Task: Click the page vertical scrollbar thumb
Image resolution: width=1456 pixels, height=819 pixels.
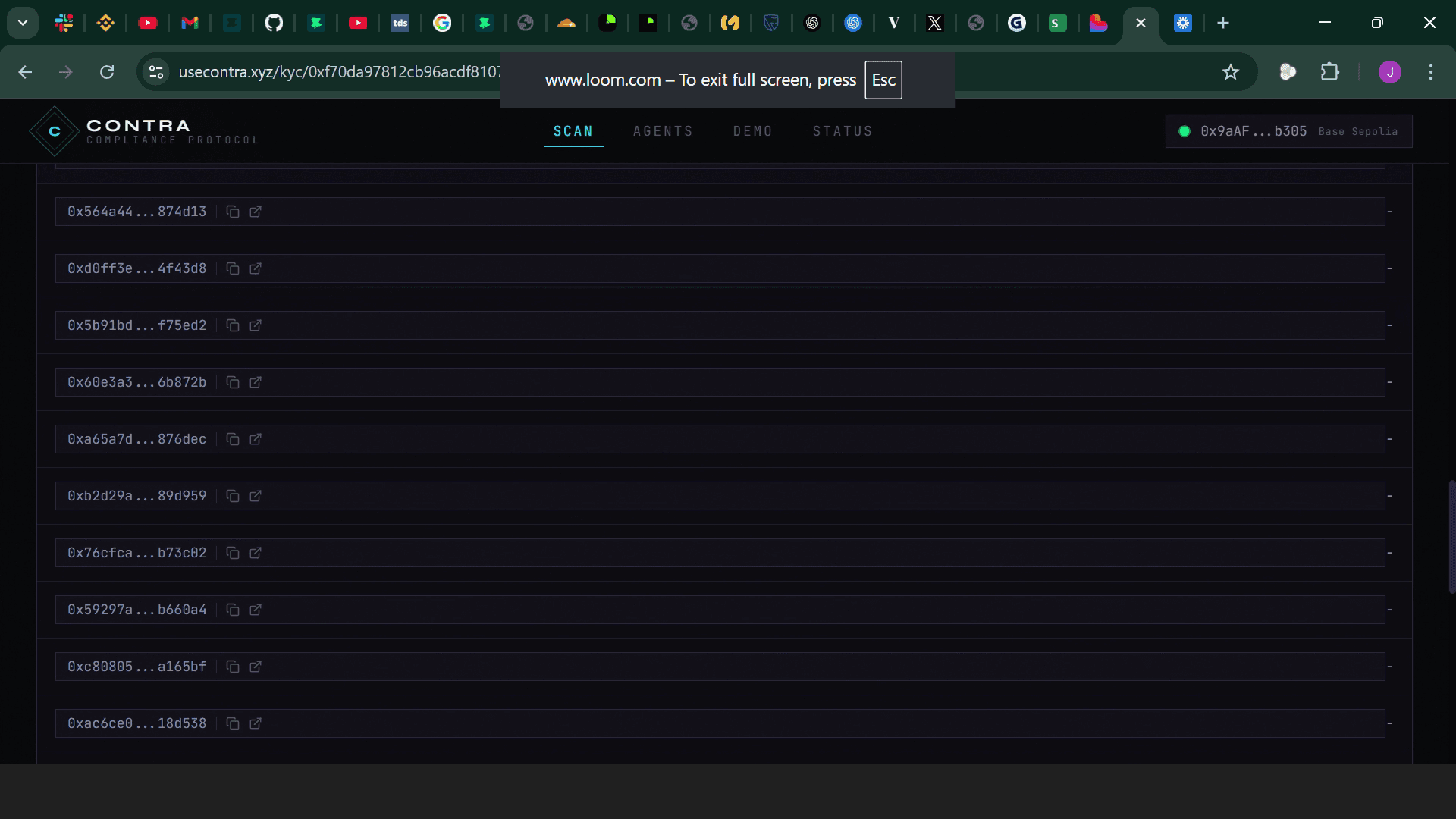Action: 1451,536
